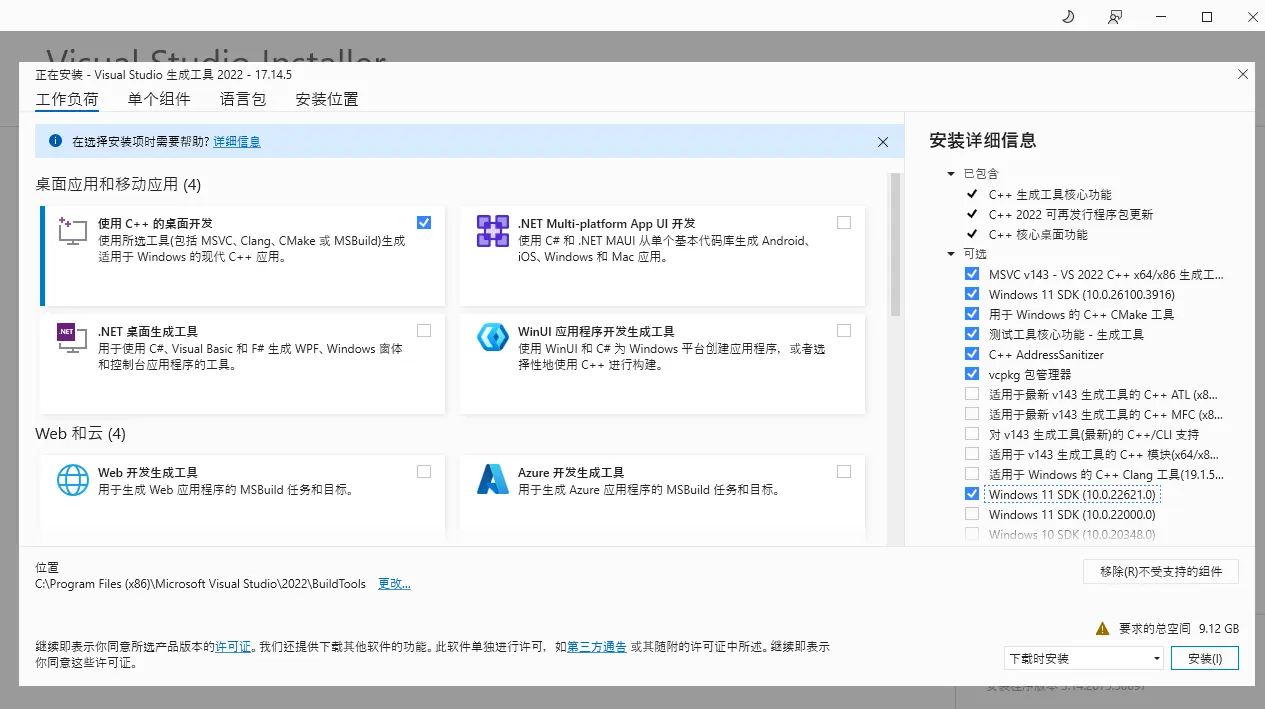Click the 移除(R)不受支持的组件 button
Screen dimensions: 1265x709
tap(1161, 571)
